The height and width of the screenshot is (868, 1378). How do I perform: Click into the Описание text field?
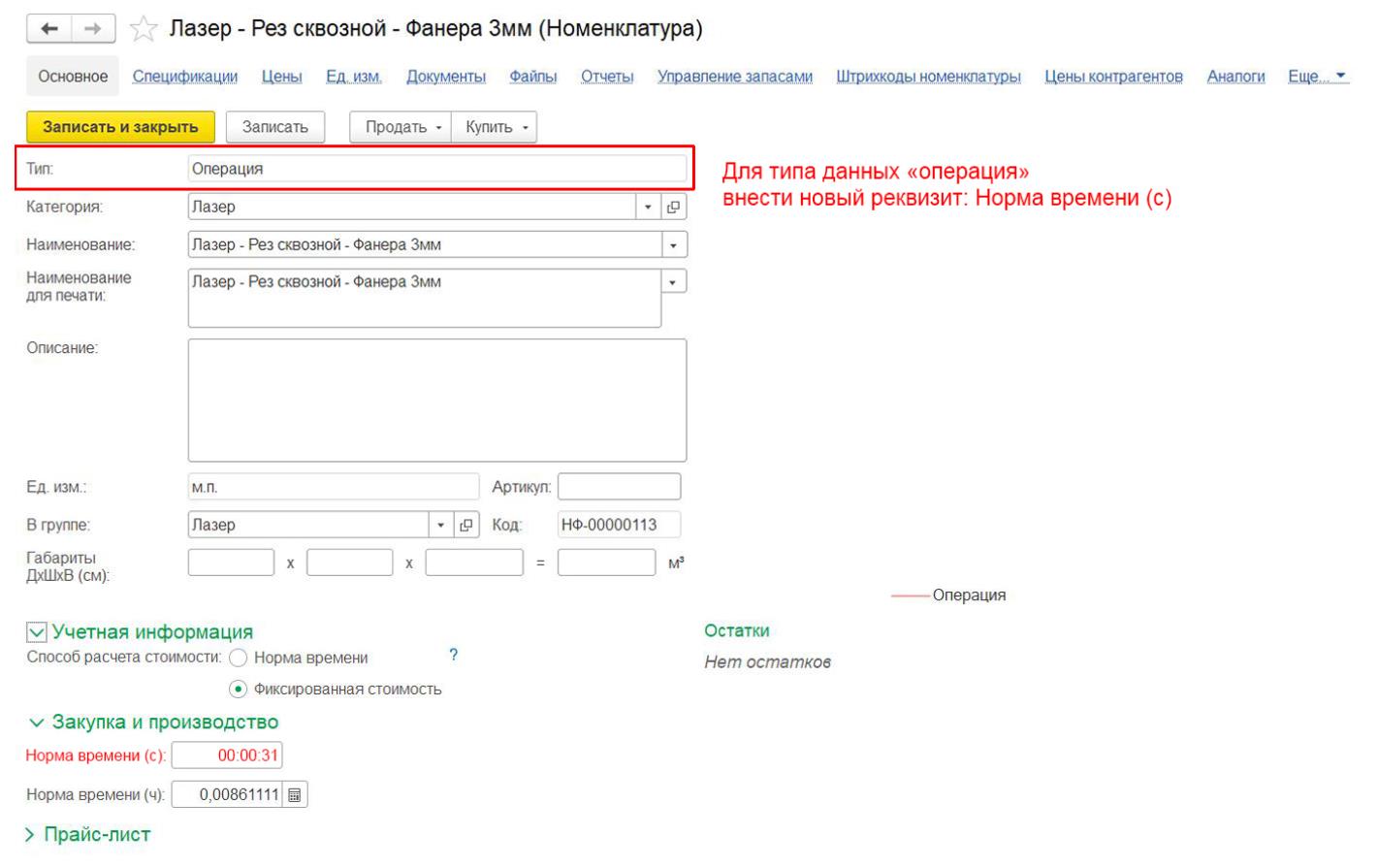point(436,400)
